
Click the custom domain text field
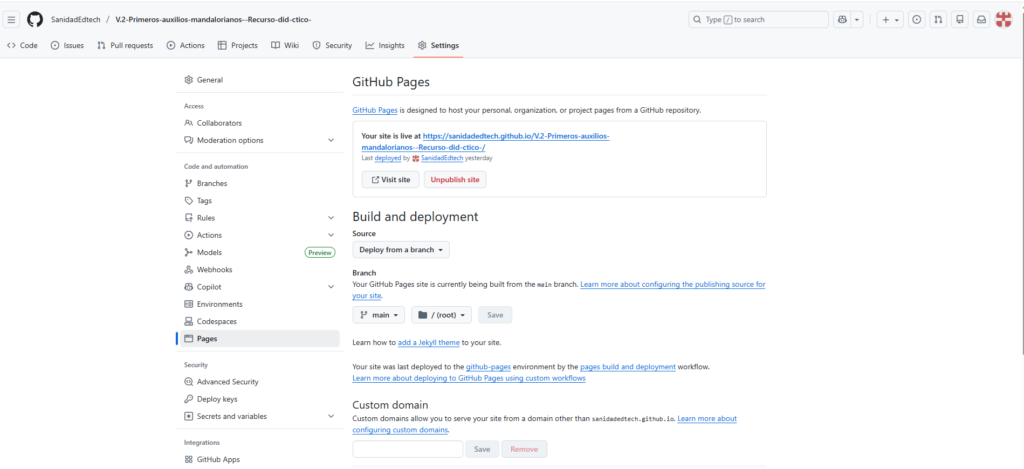coord(407,449)
